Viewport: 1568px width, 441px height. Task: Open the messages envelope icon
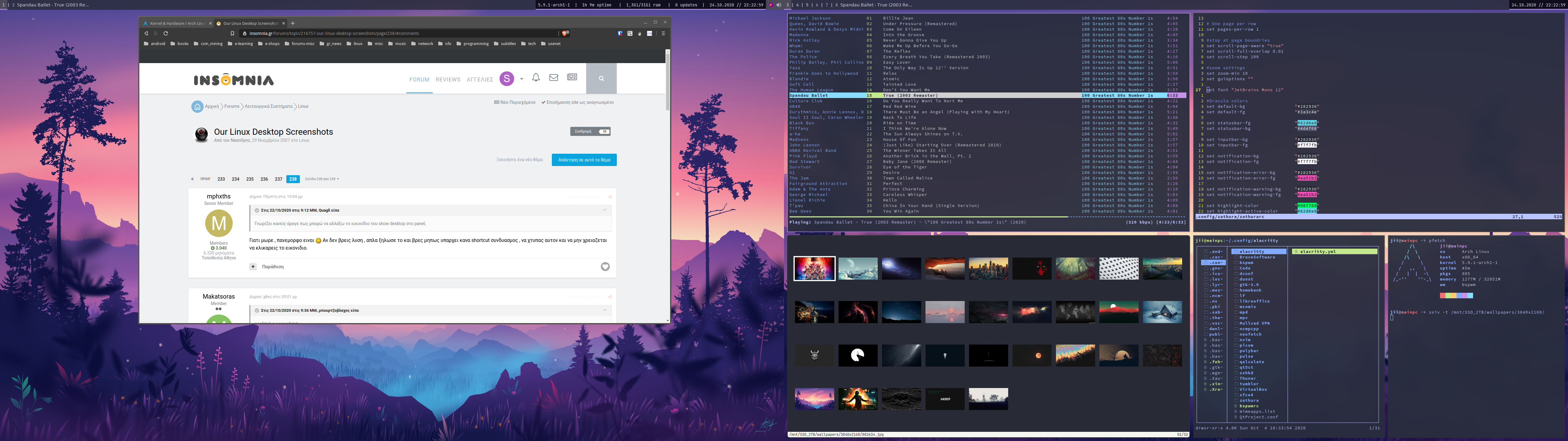(554, 77)
